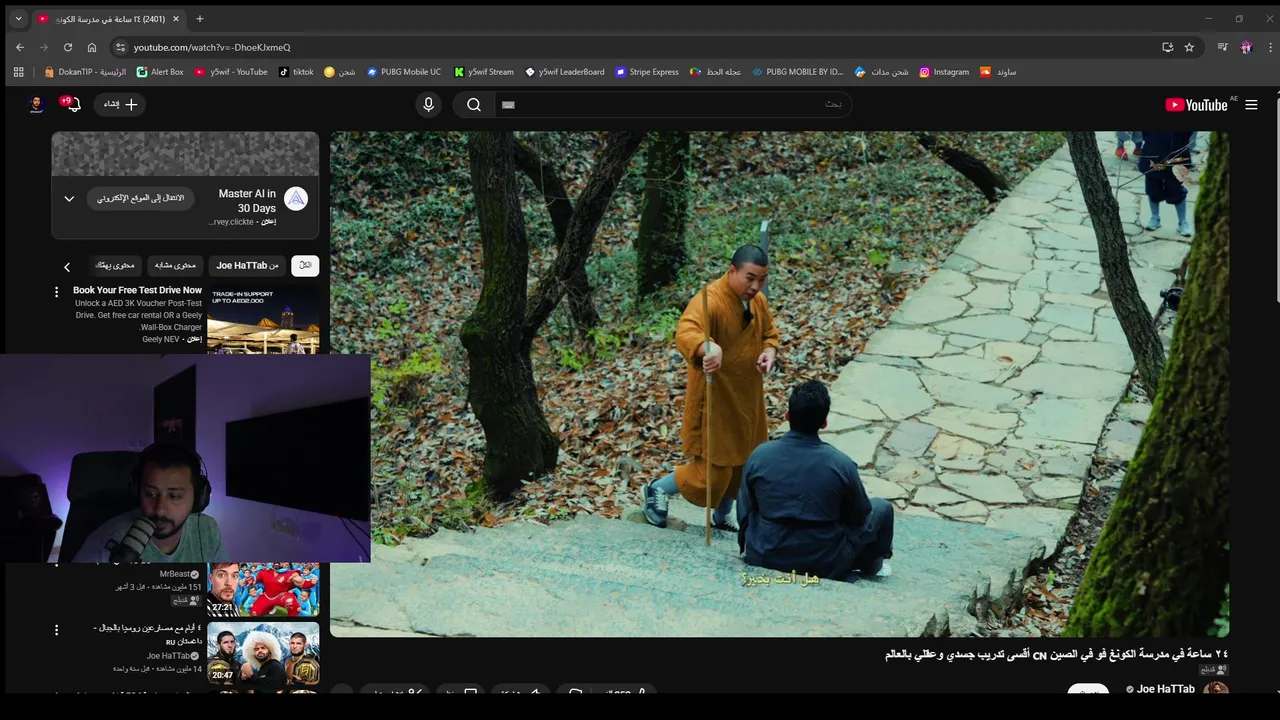Open the apps grid in bookmarks bar
Viewport: 1280px width, 720px height.
point(18,72)
